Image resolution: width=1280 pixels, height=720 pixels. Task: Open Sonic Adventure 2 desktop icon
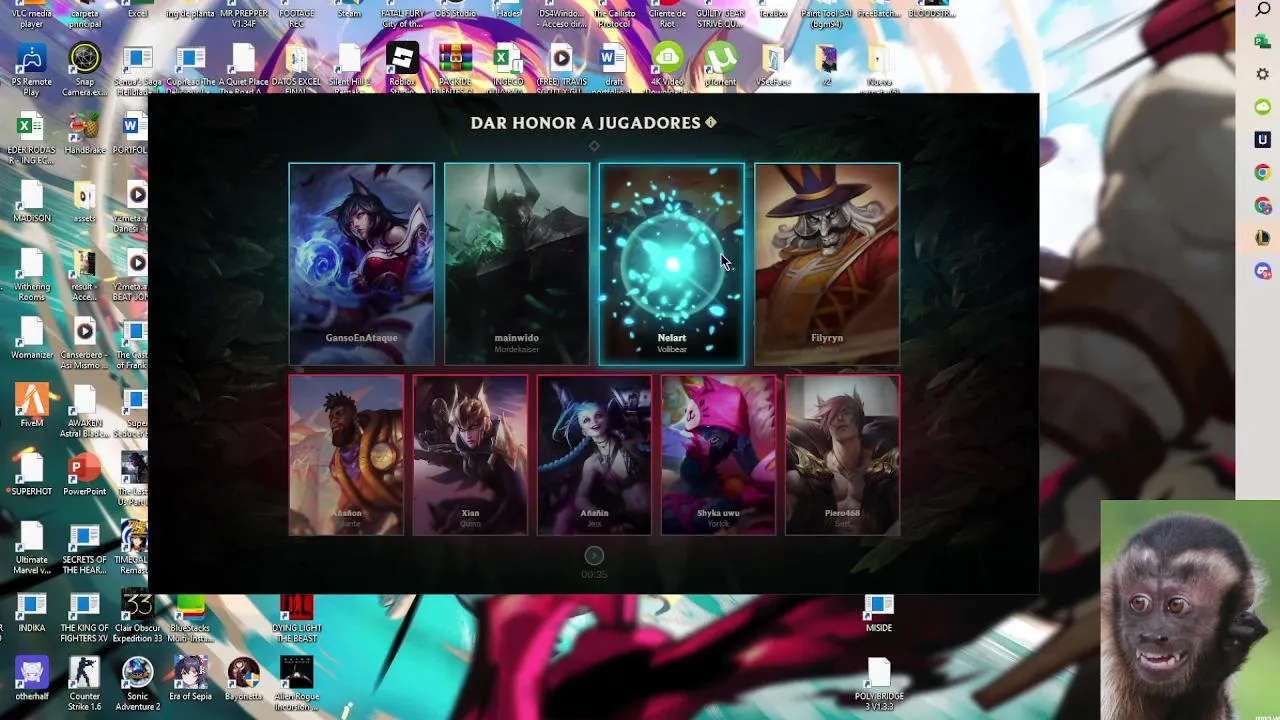pos(137,685)
